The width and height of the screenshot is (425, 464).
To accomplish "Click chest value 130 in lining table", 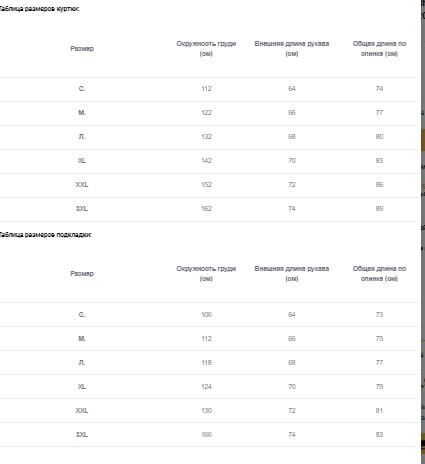I will point(206,411).
